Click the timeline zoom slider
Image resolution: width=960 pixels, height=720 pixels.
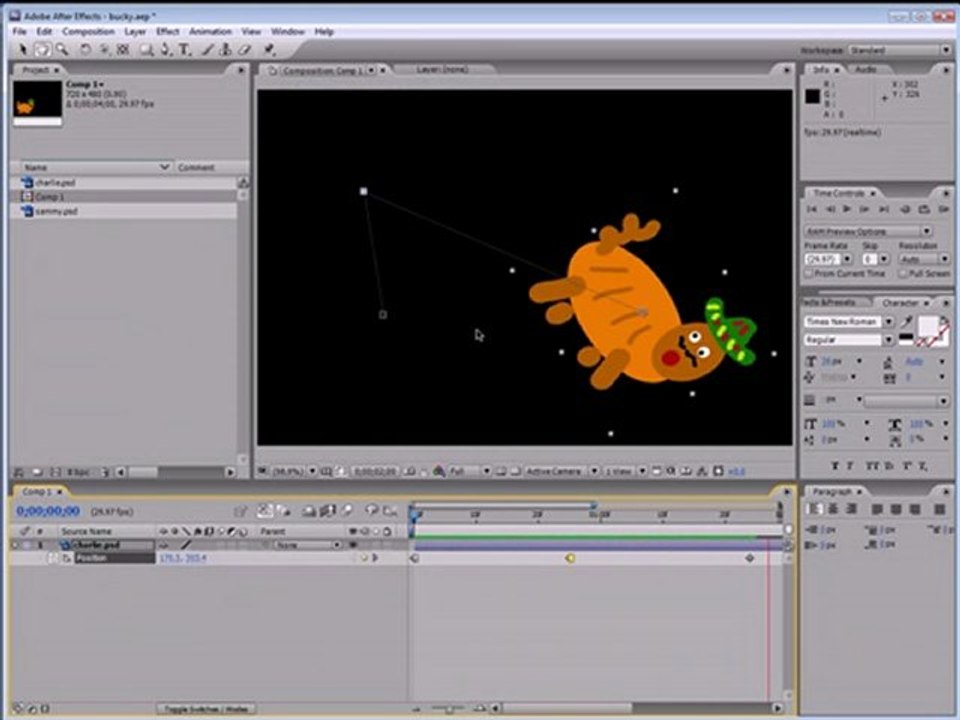click(449, 708)
